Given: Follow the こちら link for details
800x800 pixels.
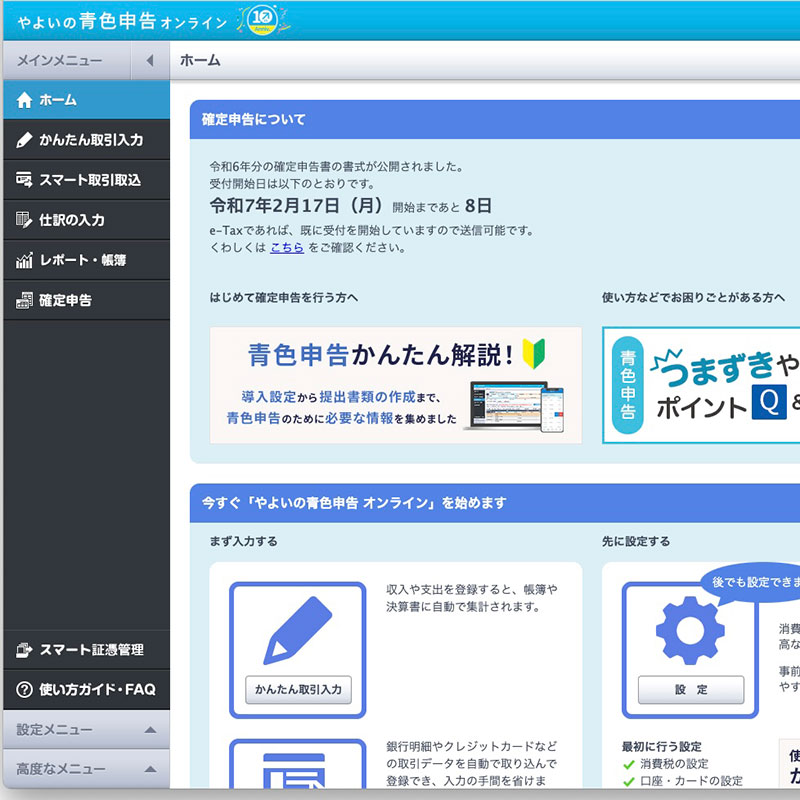Looking at the screenshot, I should point(286,247).
